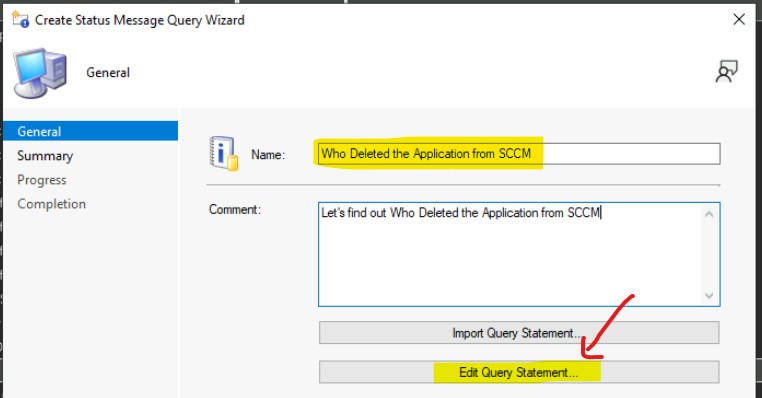
Task: Click the 'General' heading text in the header
Action: [108, 72]
